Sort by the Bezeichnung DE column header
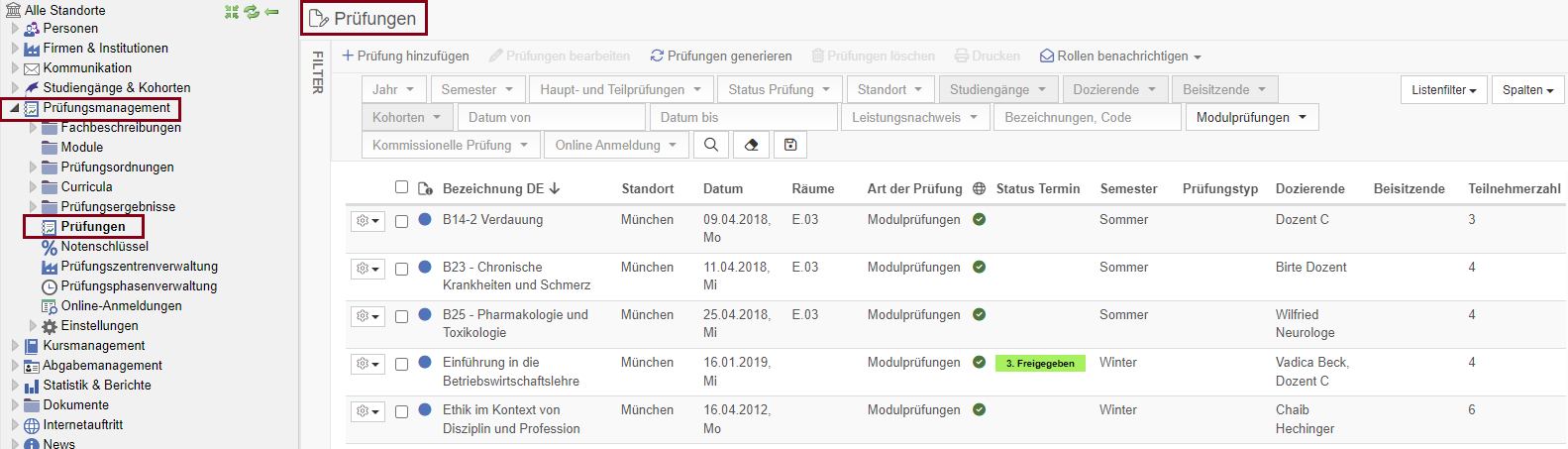Viewport: 1568px width, 449px height. click(501, 188)
